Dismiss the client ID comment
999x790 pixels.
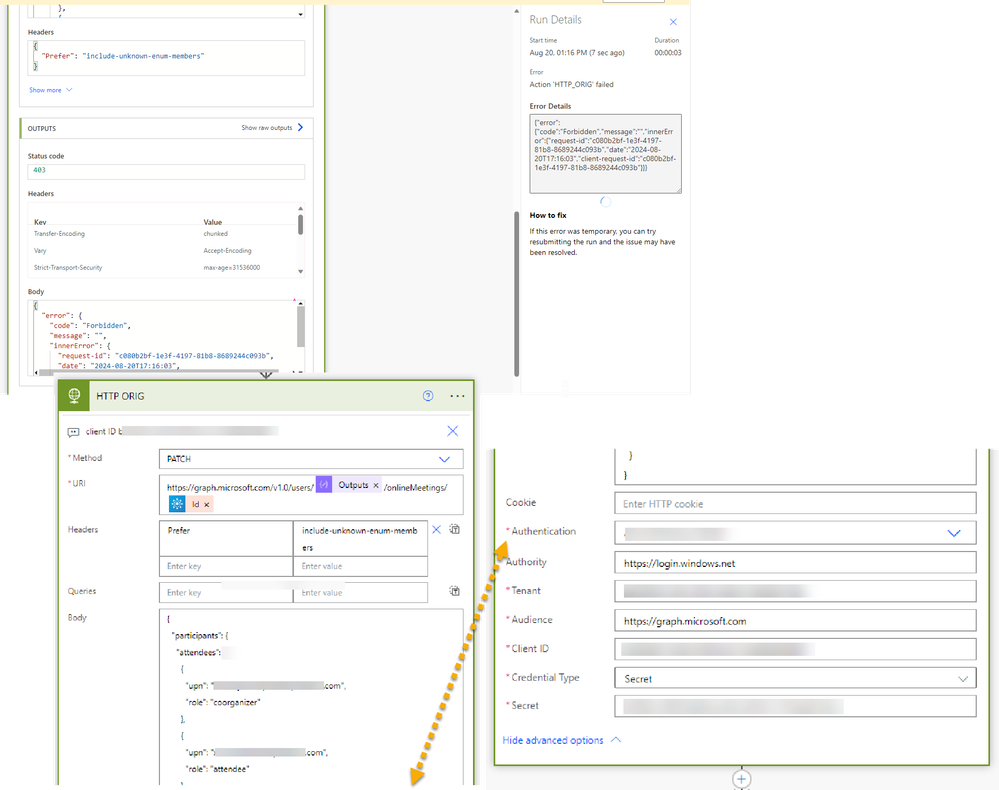(x=452, y=431)
